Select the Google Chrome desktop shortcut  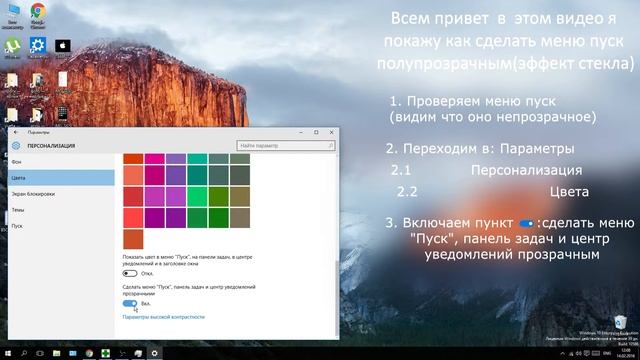(38, 16)
